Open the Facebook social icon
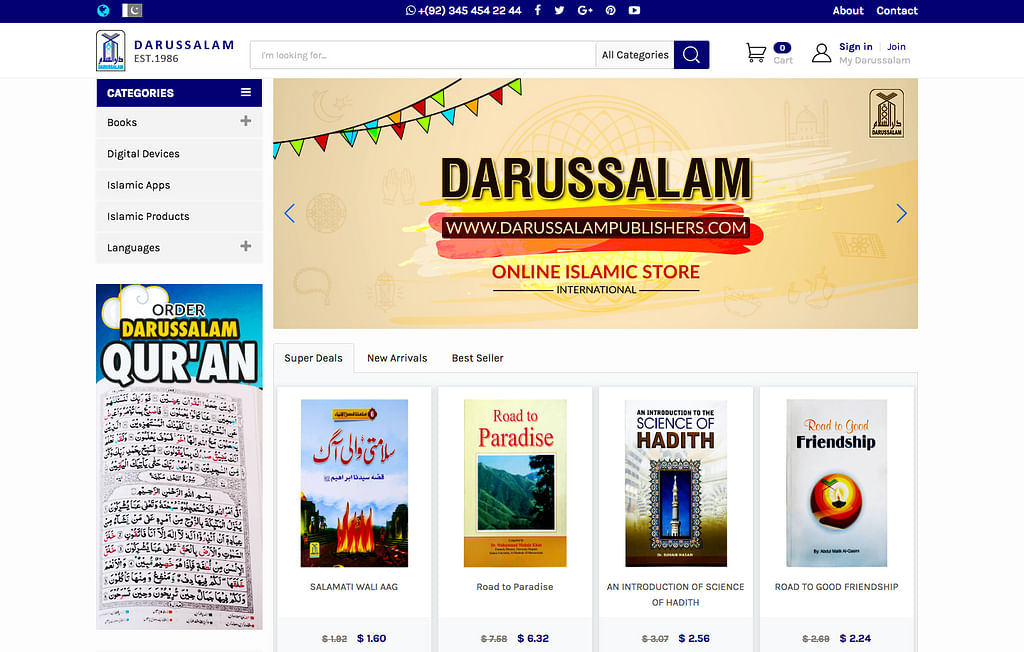Screen dimensions: 1024x652 (538, 11)
